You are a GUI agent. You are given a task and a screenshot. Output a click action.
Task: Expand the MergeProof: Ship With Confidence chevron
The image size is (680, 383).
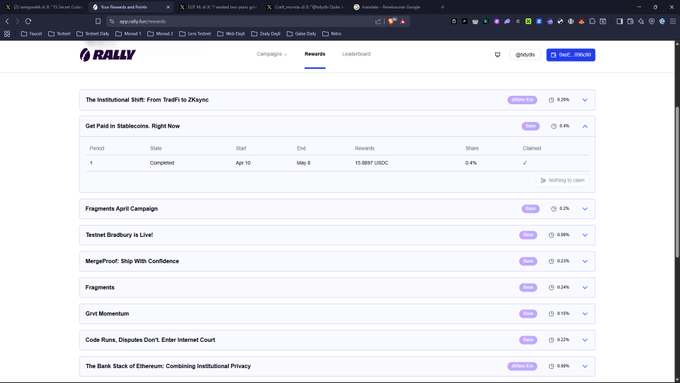[x=585, y=261]
